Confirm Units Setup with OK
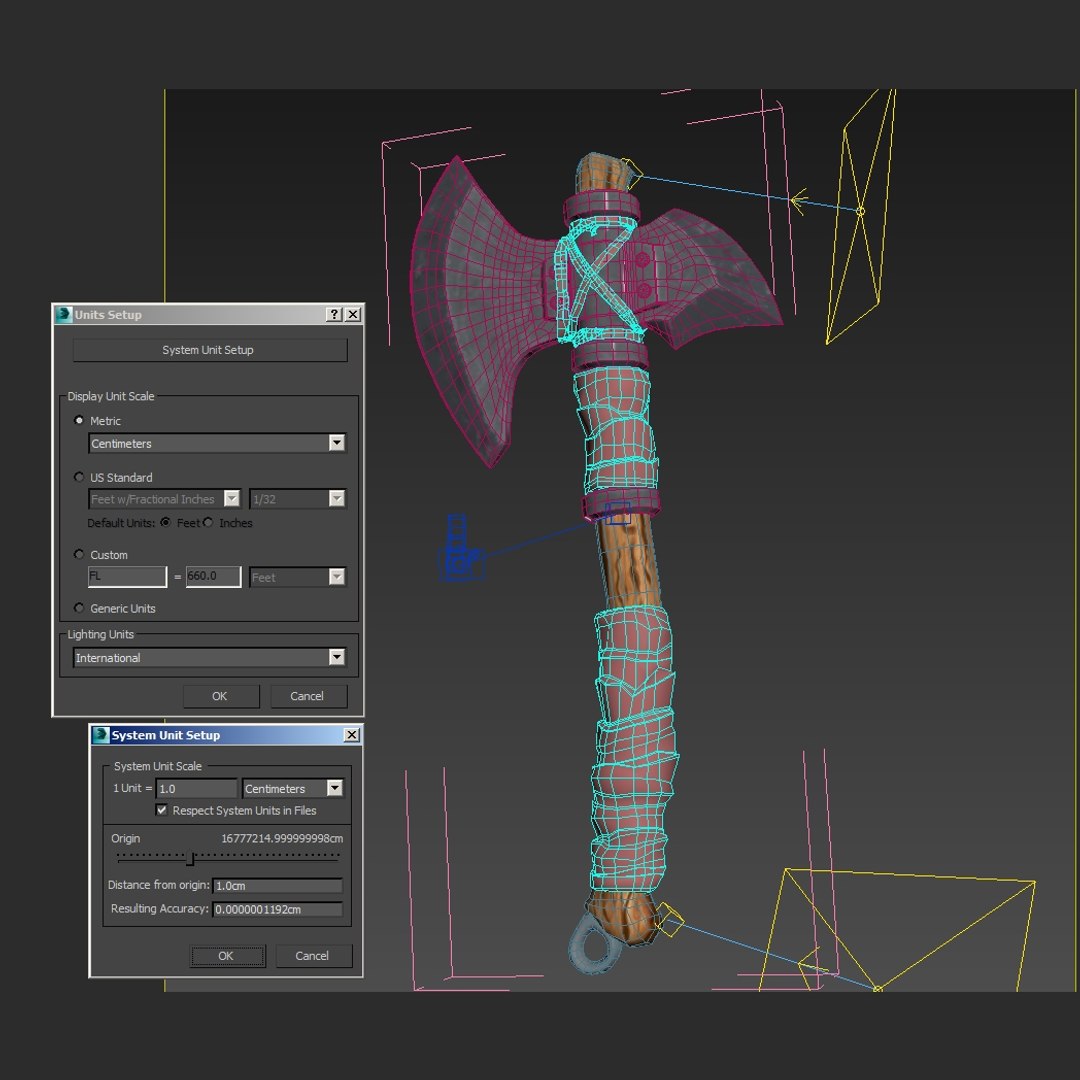Viewport: 1080px width, 1080px height. [x=221, y=696]
